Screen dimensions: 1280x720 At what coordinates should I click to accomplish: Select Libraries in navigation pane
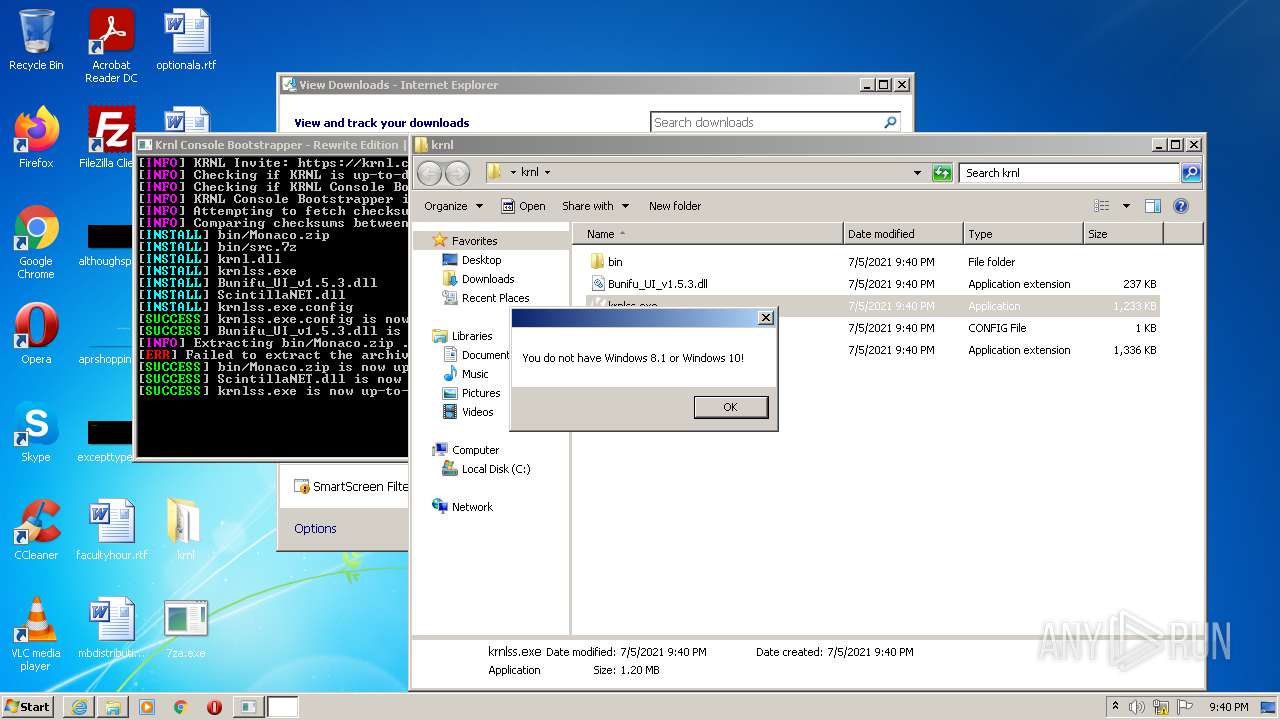pos(471,336)
